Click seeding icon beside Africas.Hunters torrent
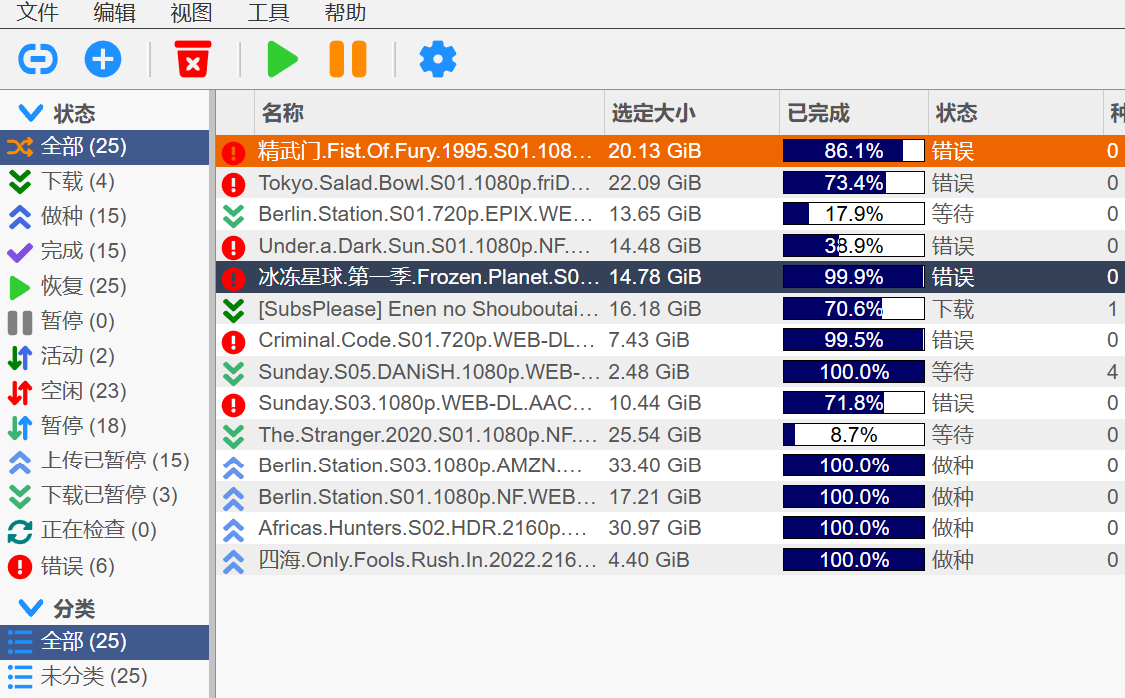 click(233, 529)
